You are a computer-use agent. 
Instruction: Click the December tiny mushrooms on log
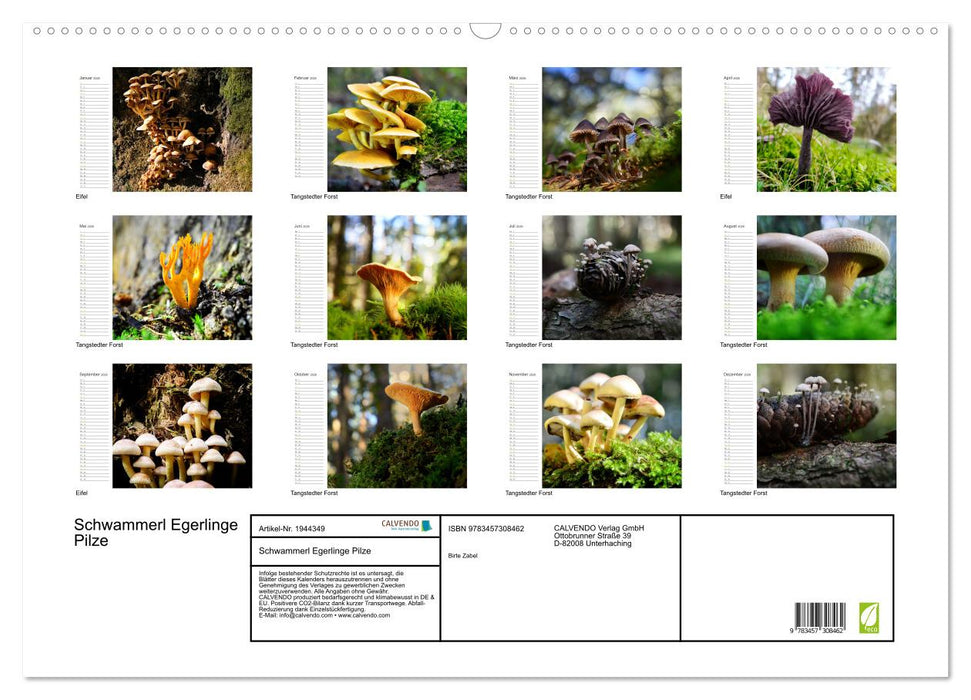tap(826, 425)
